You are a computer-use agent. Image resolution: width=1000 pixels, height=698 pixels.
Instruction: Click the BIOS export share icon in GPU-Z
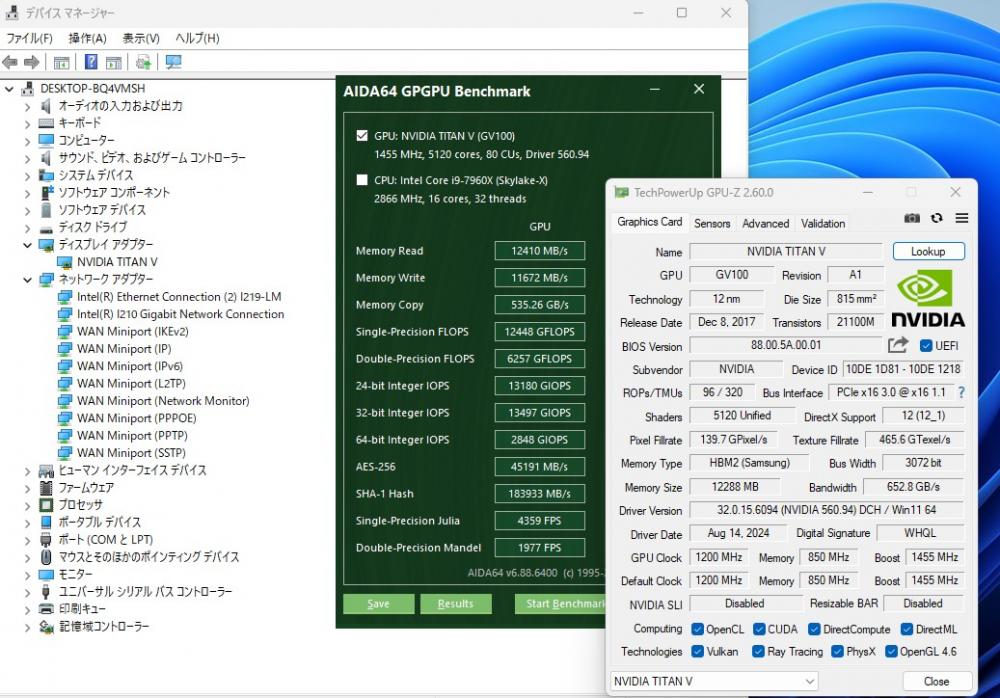click(x=898, y=345)
